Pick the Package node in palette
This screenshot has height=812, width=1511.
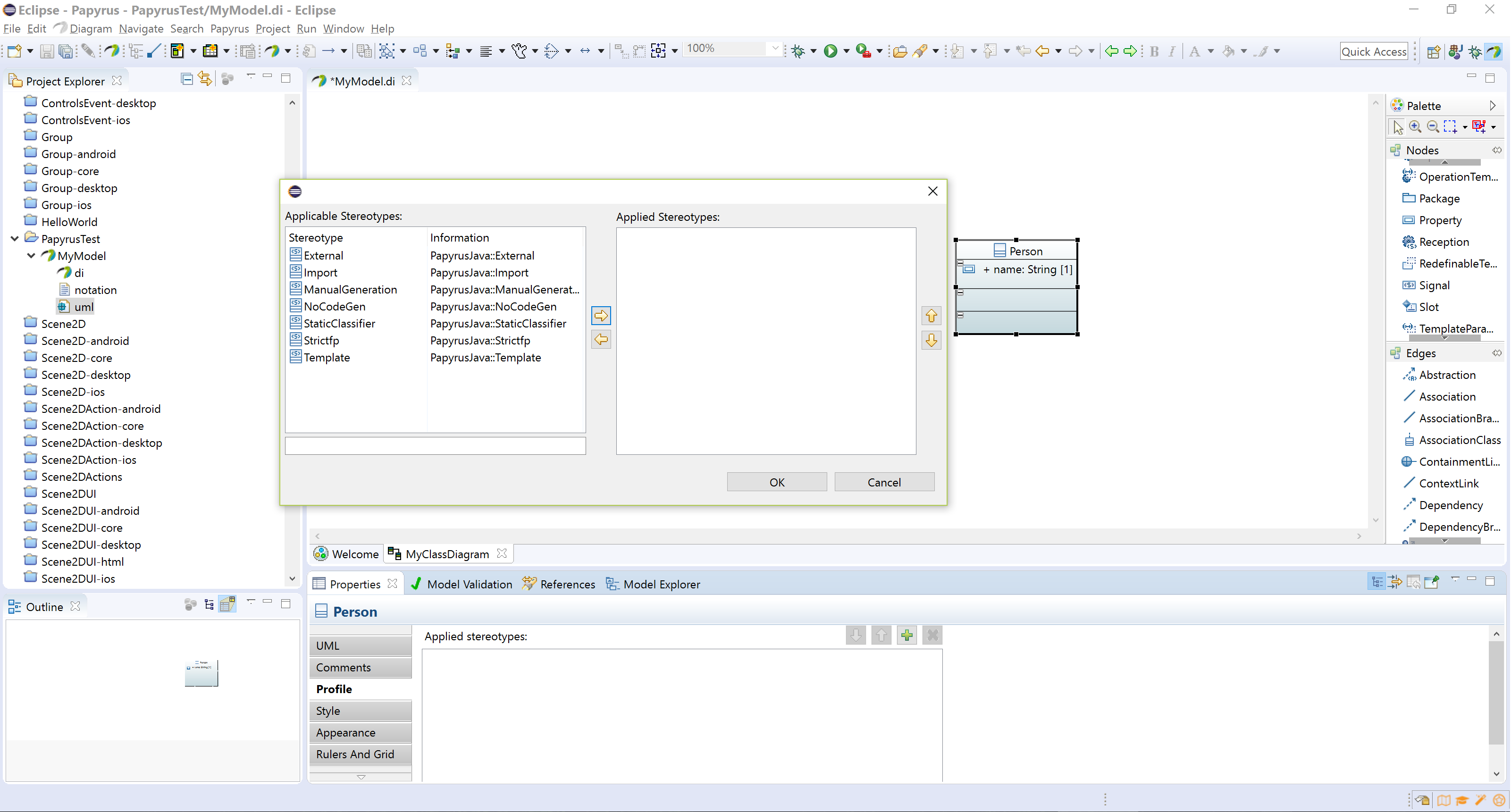pyautogui.click(x=1439, y=198)
